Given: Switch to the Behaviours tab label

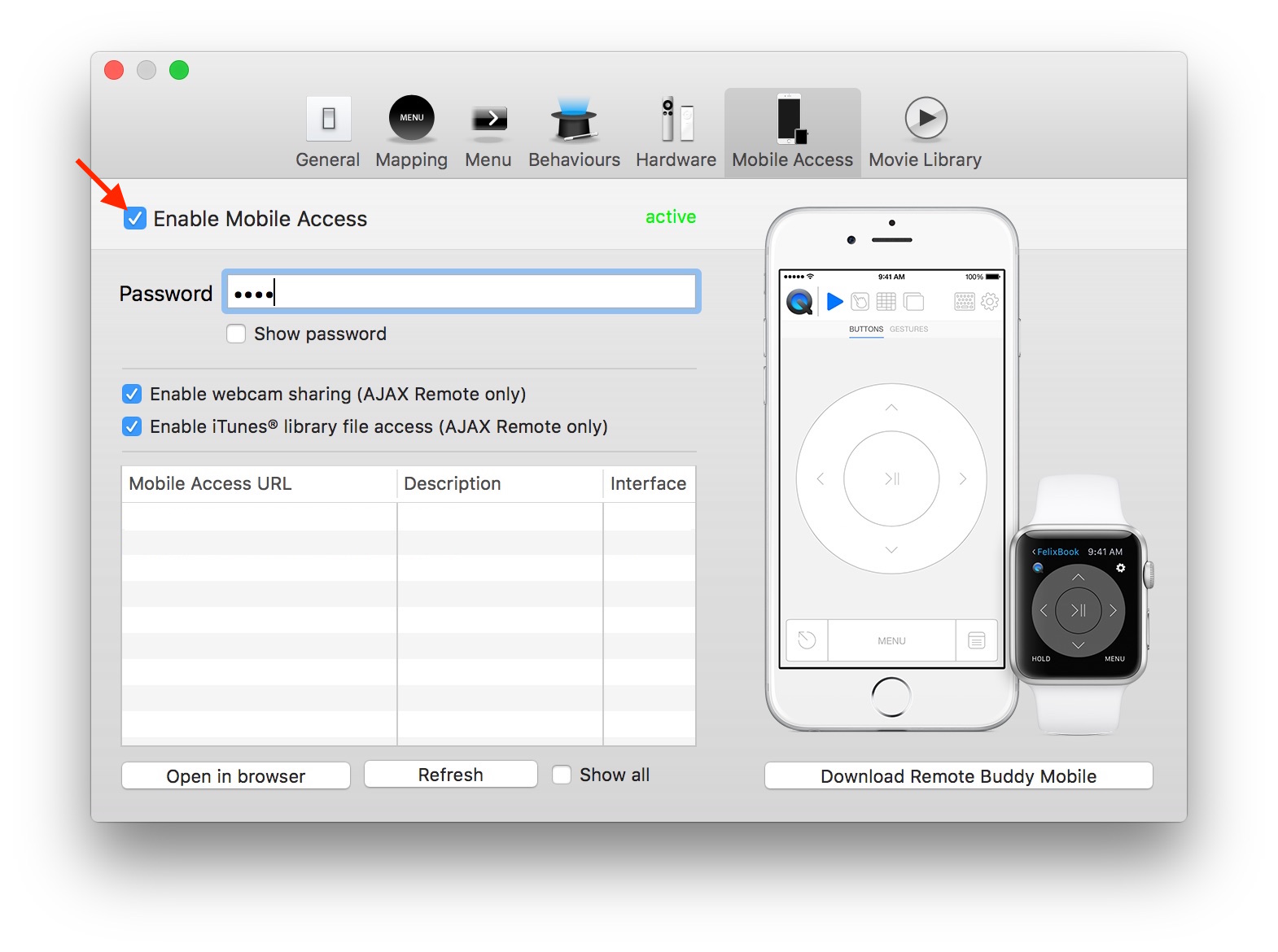Looking at the screenshot, I should click(x=575, y=159).
